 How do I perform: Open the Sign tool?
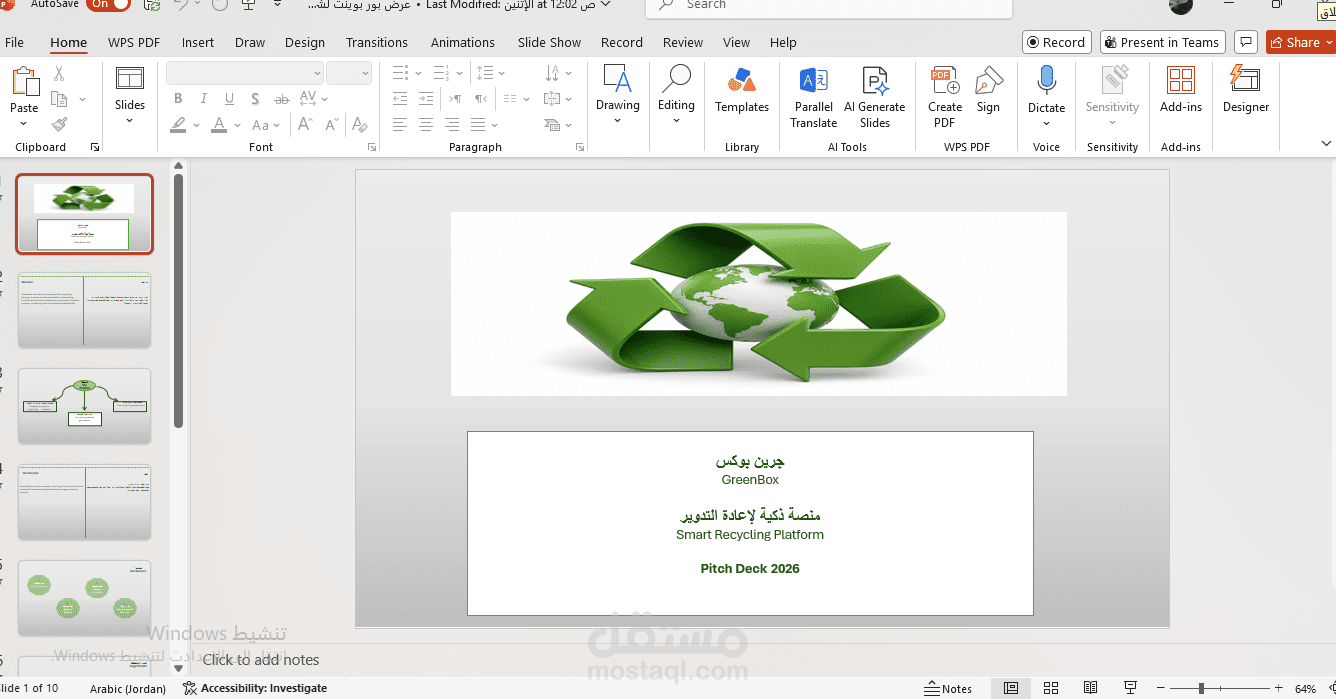[988, 90]
